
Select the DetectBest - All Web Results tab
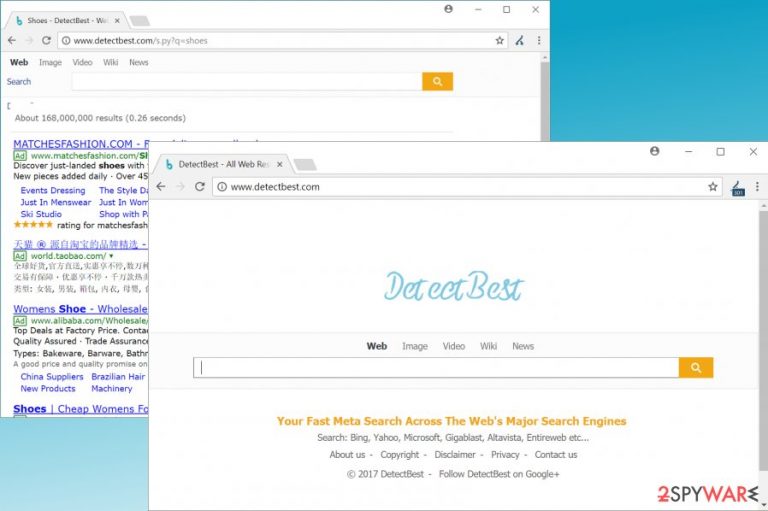pyautogui.click(x=223, y=165)
